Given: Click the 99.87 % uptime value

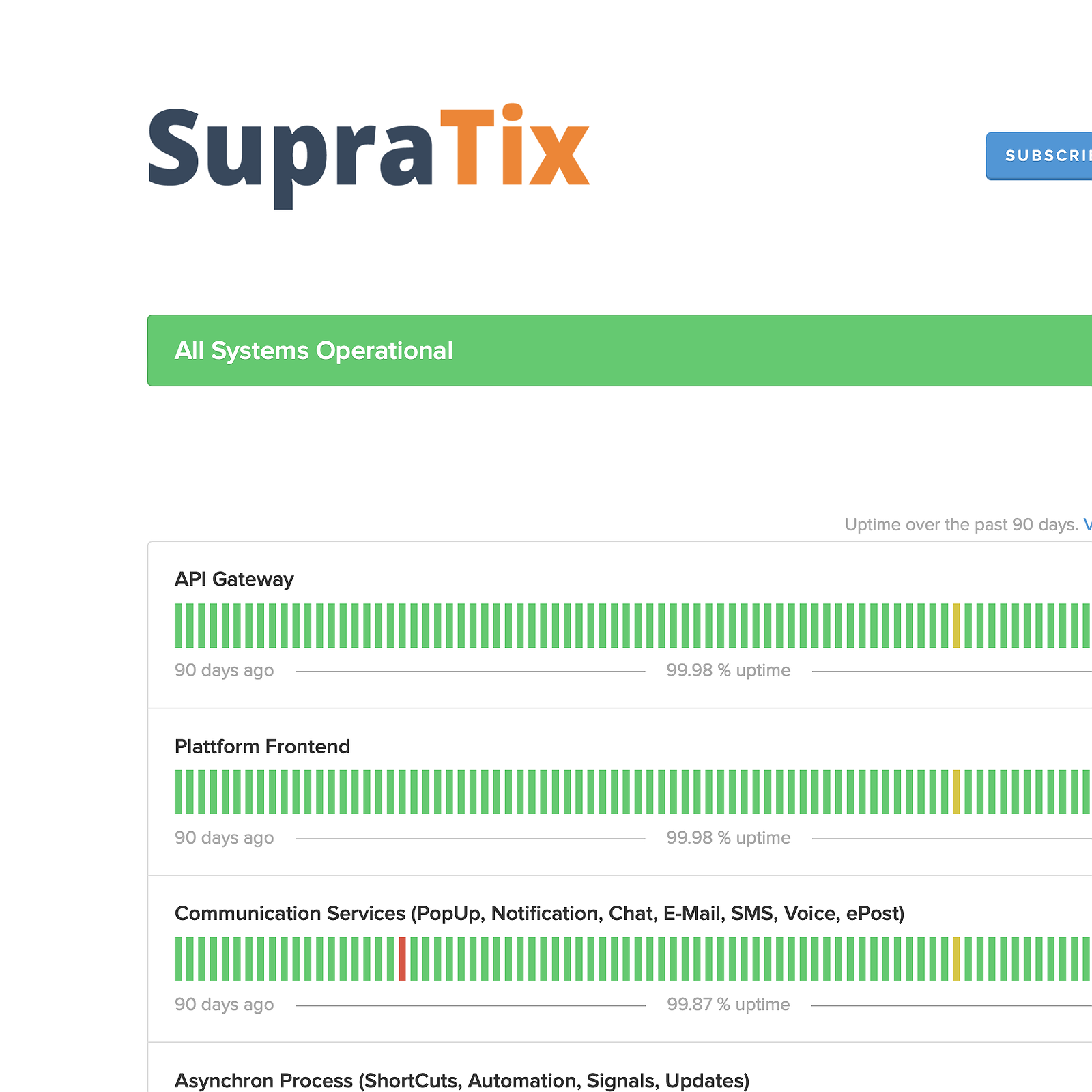Looking at the screenshot, I should [x=728, y=1005].
